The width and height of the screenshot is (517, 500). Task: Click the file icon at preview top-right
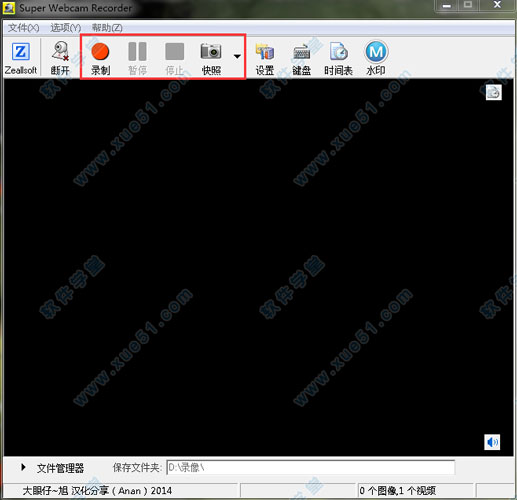pyautogui.click(x=494, y=92)
